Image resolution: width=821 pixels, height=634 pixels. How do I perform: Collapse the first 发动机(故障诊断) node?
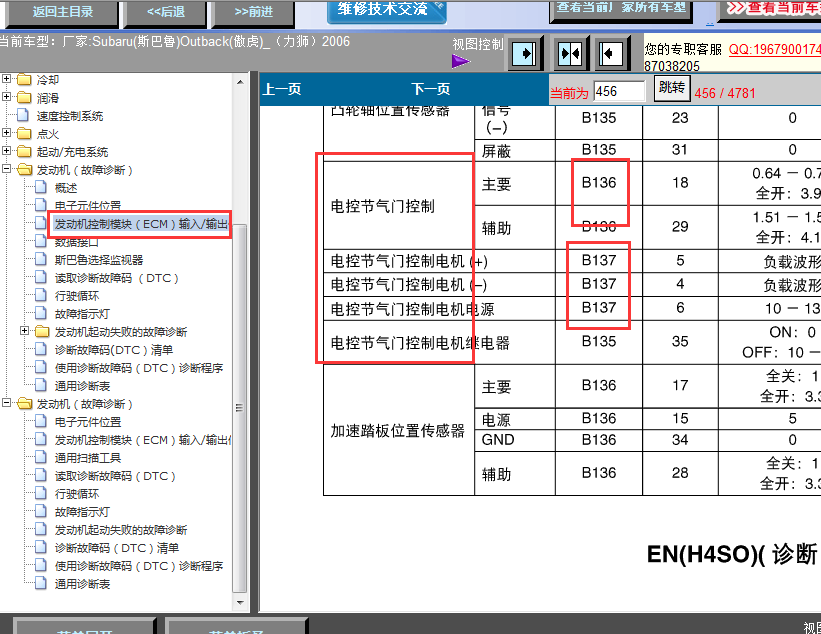(6, 169)
